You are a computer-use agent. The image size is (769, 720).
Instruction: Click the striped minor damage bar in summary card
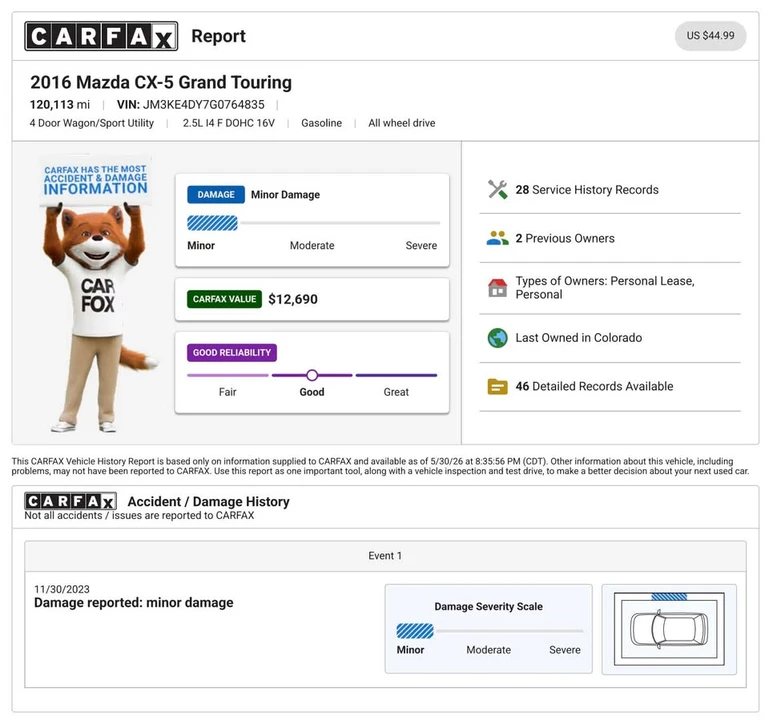point(212,223)
